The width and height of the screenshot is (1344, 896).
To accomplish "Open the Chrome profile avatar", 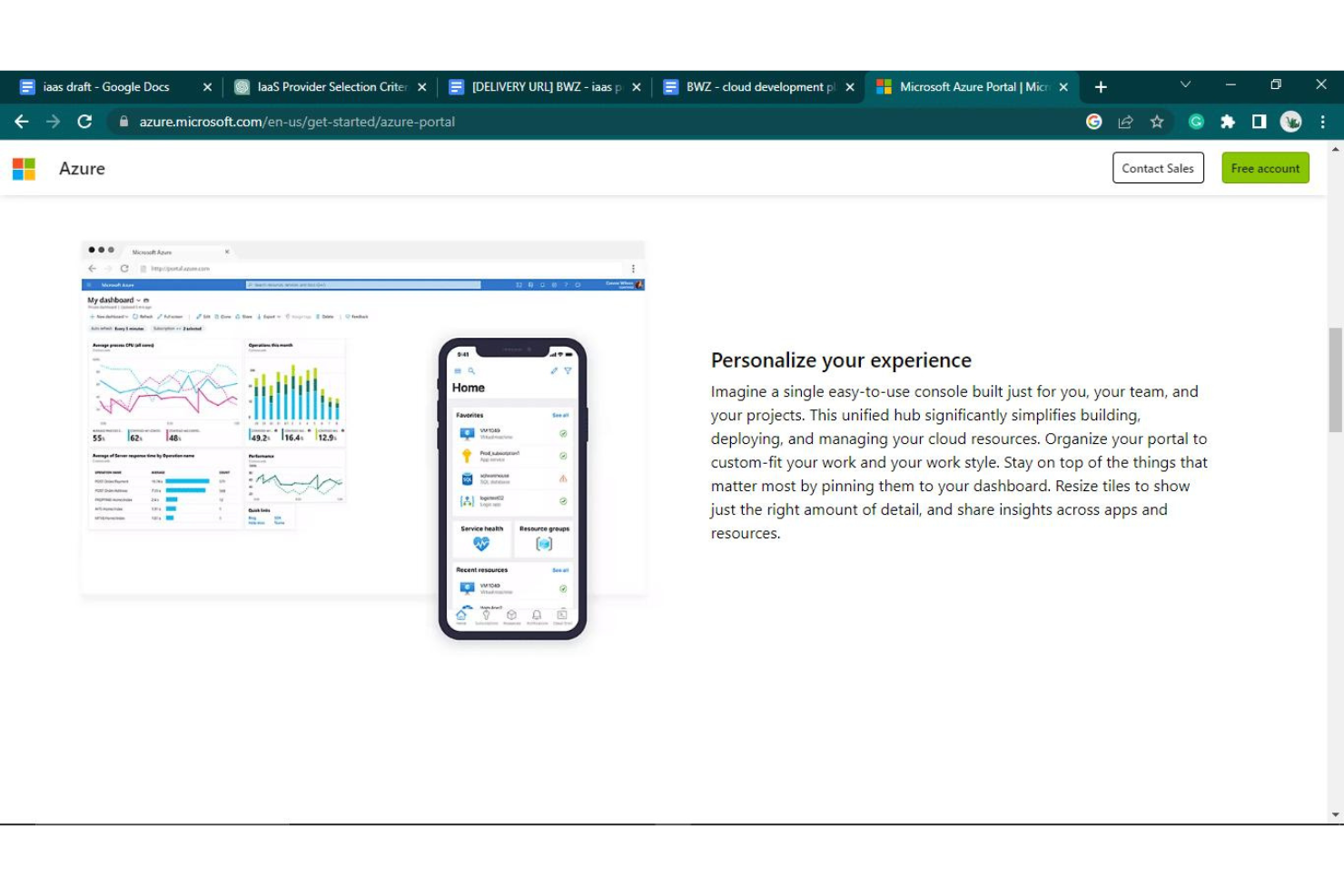I will pyautogui.click(x=1290, y=121).
